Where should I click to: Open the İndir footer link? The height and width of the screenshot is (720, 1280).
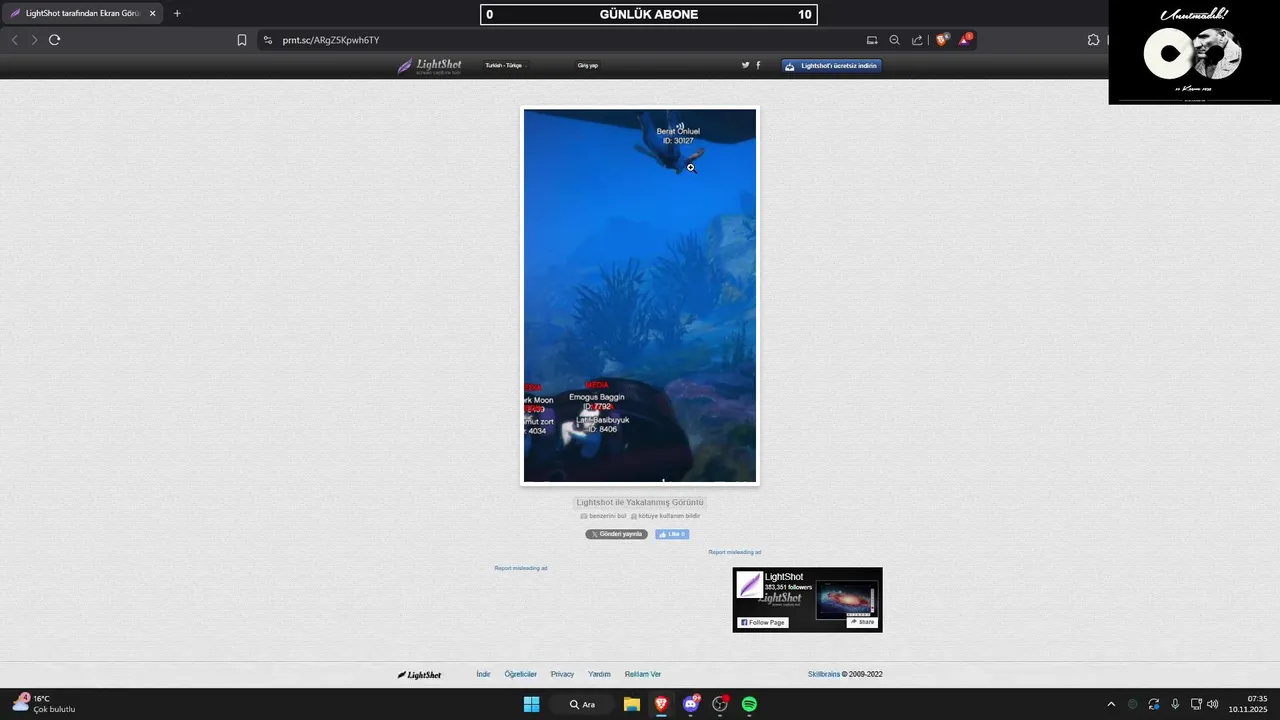[483, 674]
